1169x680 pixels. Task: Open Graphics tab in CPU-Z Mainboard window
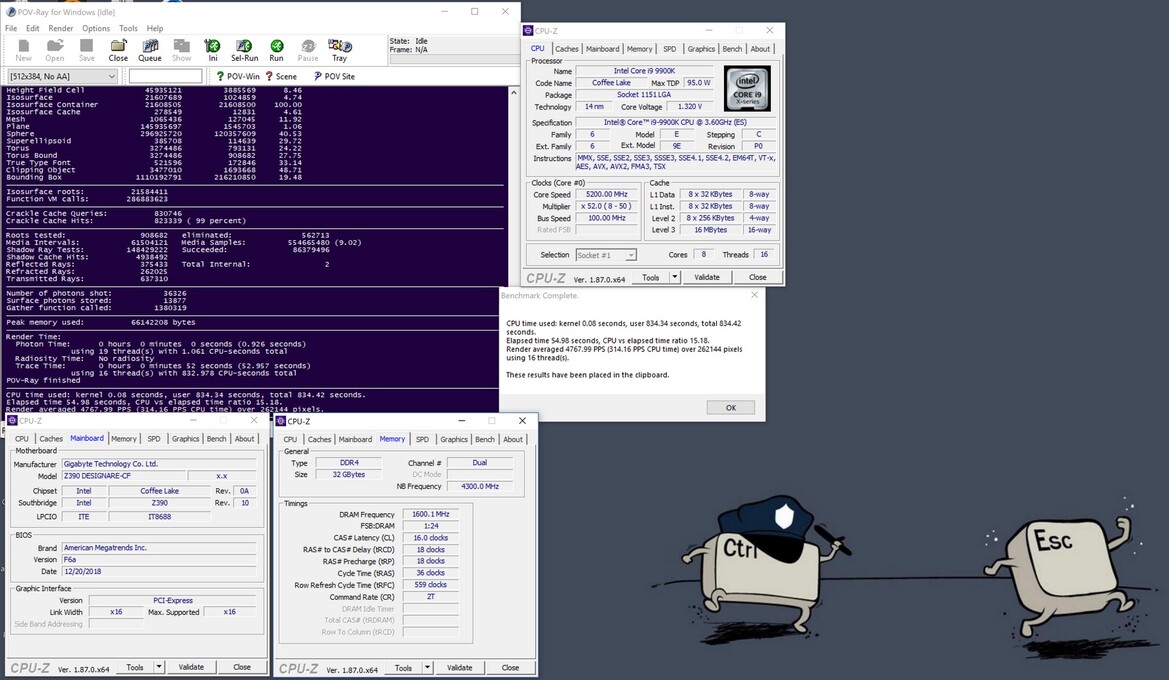click(185, 439)
